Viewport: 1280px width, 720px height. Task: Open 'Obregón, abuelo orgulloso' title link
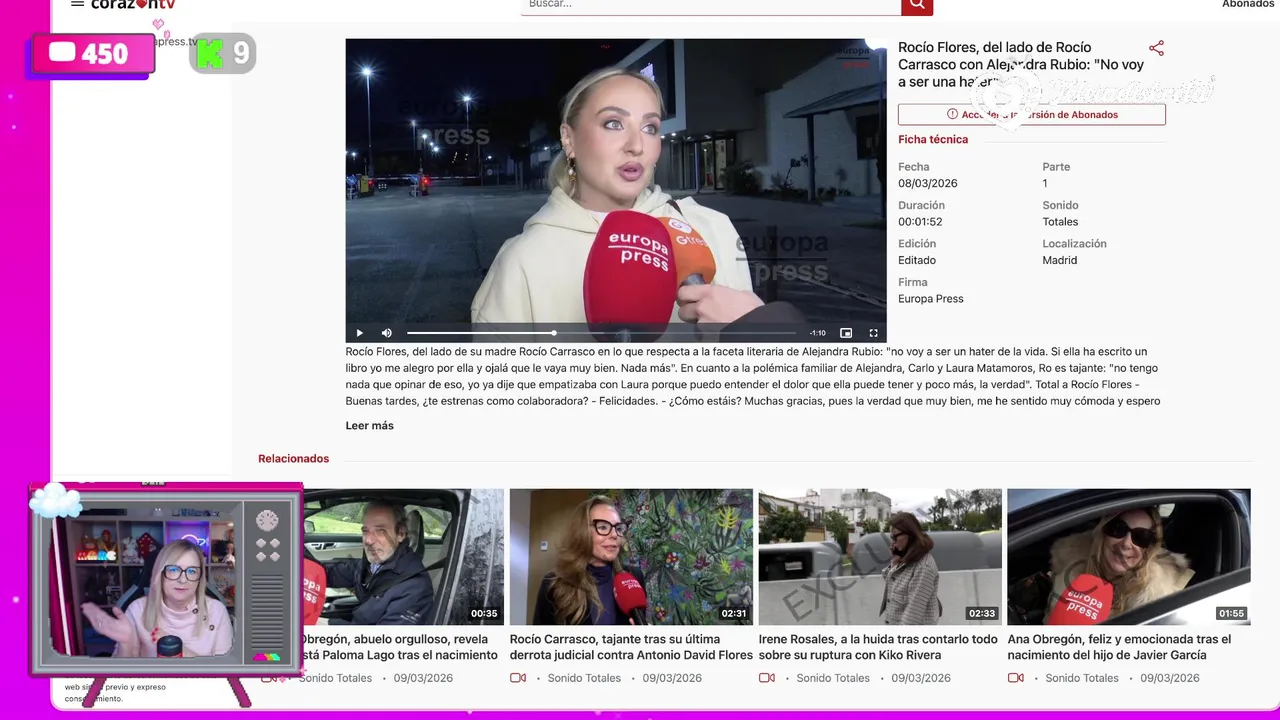point(400,647)
